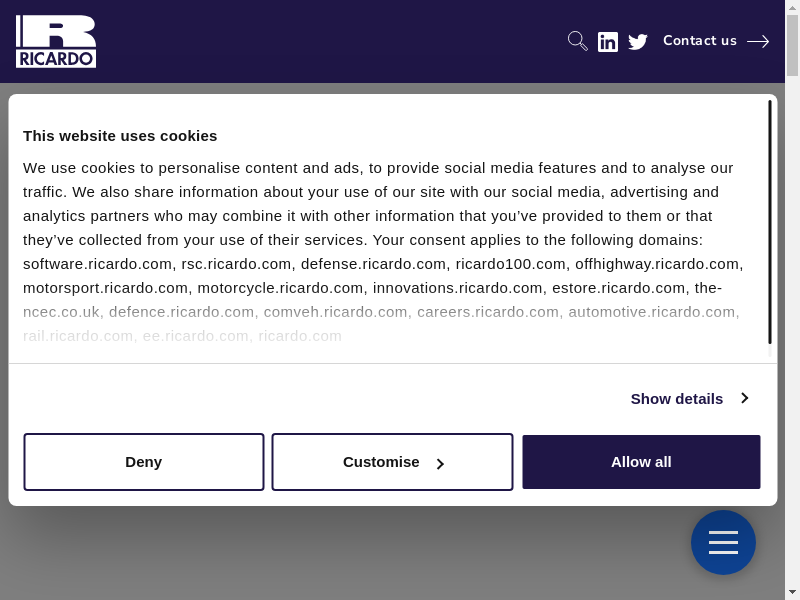Open the Twitter bird icon

click(638, 41)
